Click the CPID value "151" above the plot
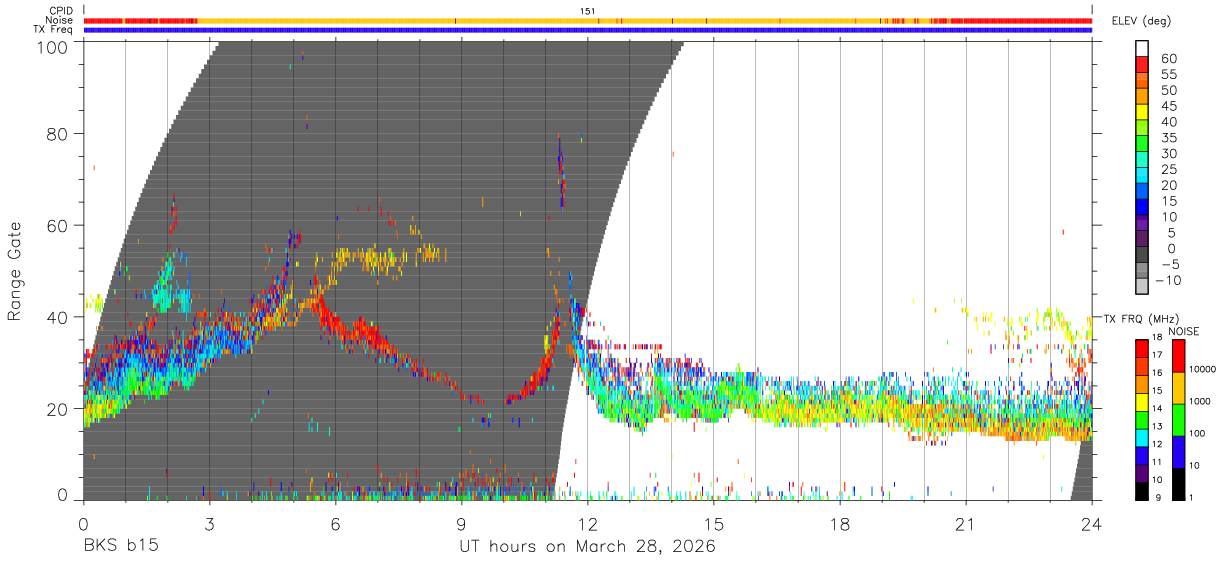Image resolution: width=1228 pixels, height=567 pixels. 588,11
